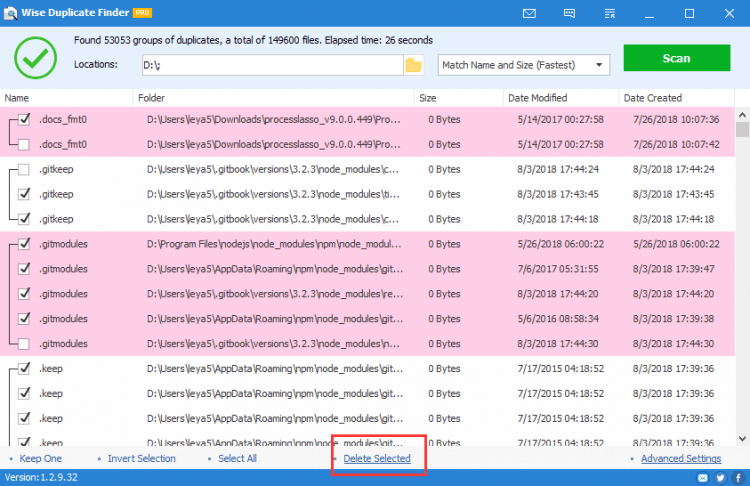Image resolution: width=750 pixels, height=486 pixels.
Task: Click the 5/26/2018 06:00:22 modified date
Action: click(561, 244)
